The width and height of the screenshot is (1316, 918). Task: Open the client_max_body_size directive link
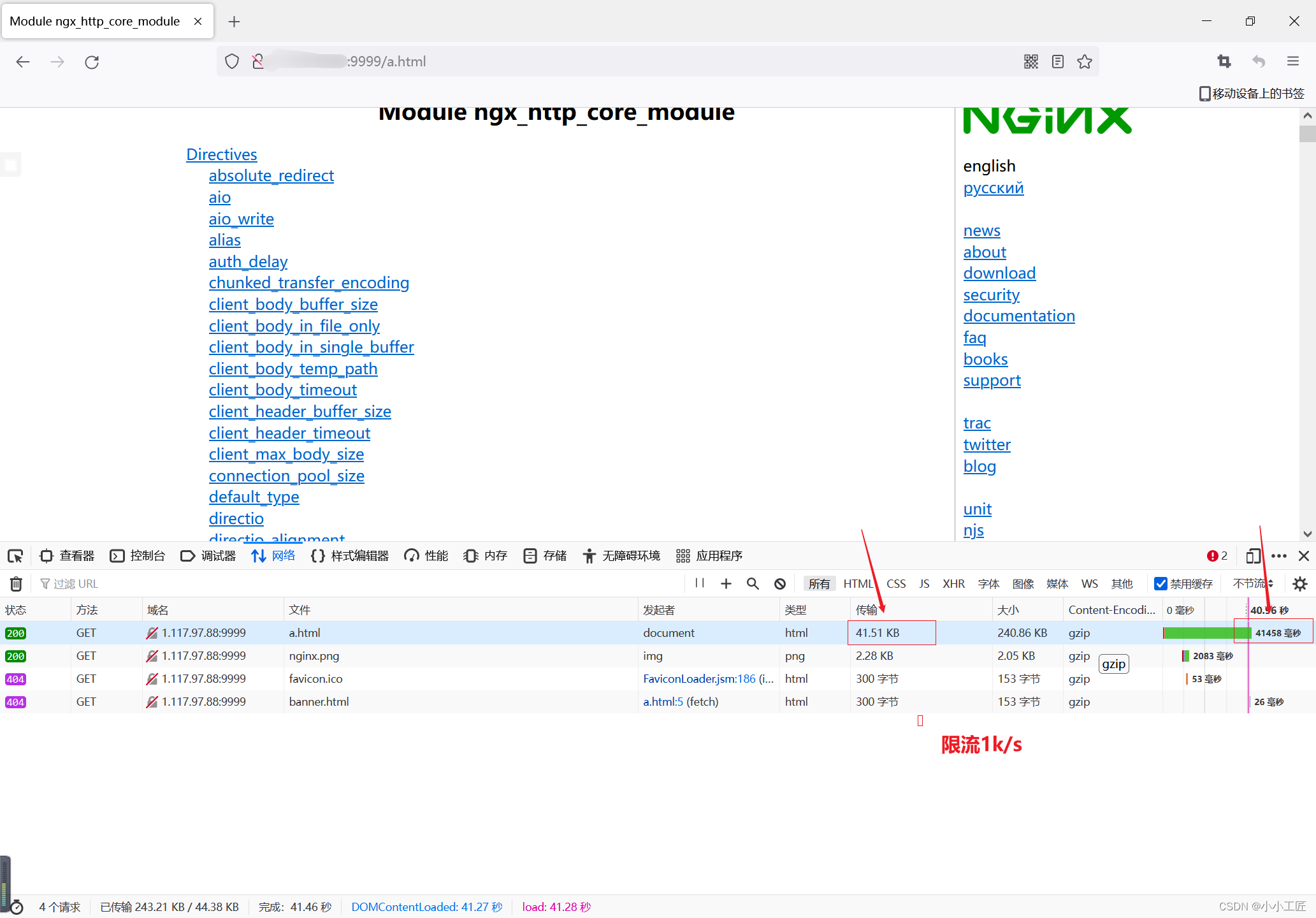286,454
